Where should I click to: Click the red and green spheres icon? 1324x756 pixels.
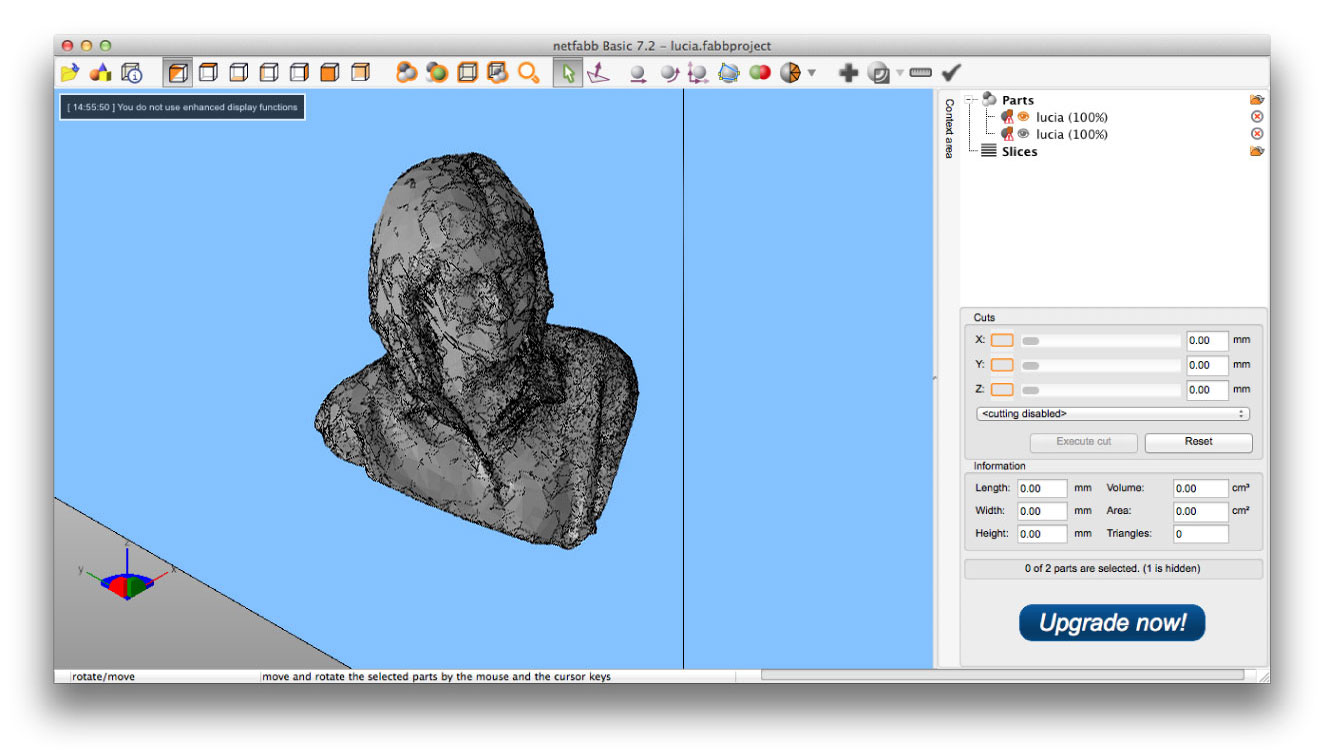tap(760, 73)
